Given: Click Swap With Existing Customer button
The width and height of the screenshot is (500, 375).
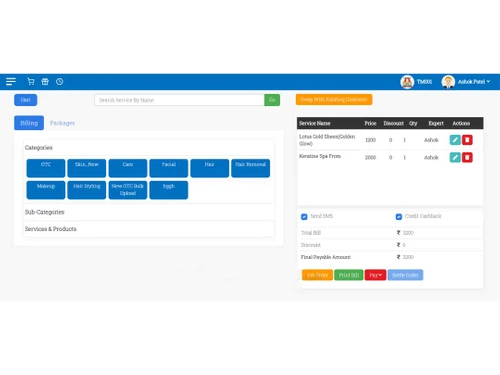Looking at the screenshot, I should (334, 99).
